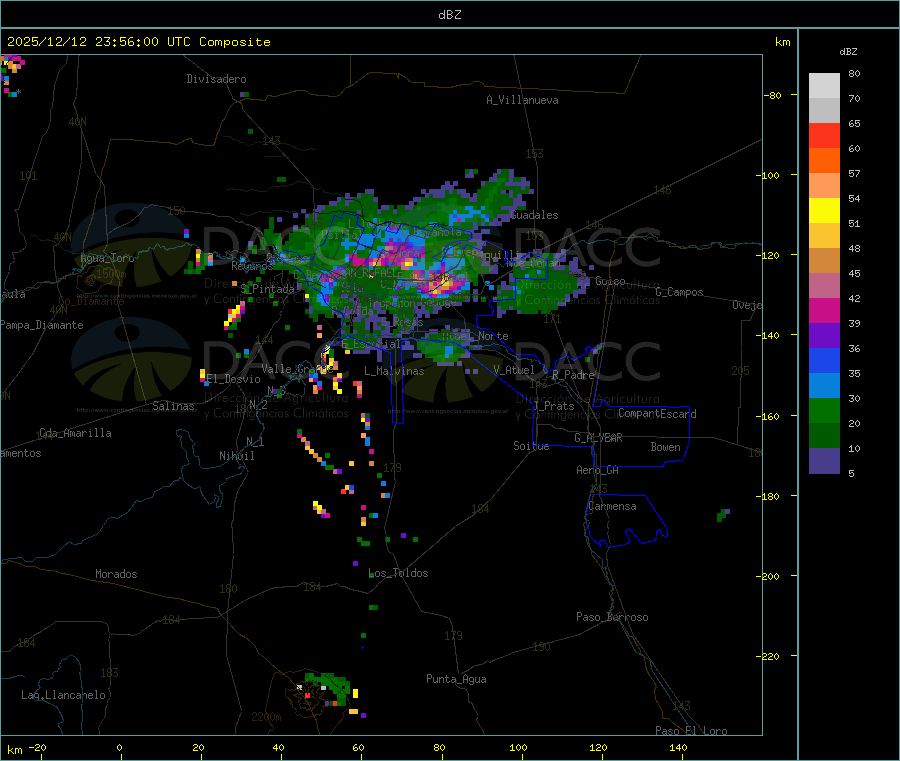Select the S_Pintada location label
The height and width of the screenshot is (761, 900).
(x=267, y=289)
